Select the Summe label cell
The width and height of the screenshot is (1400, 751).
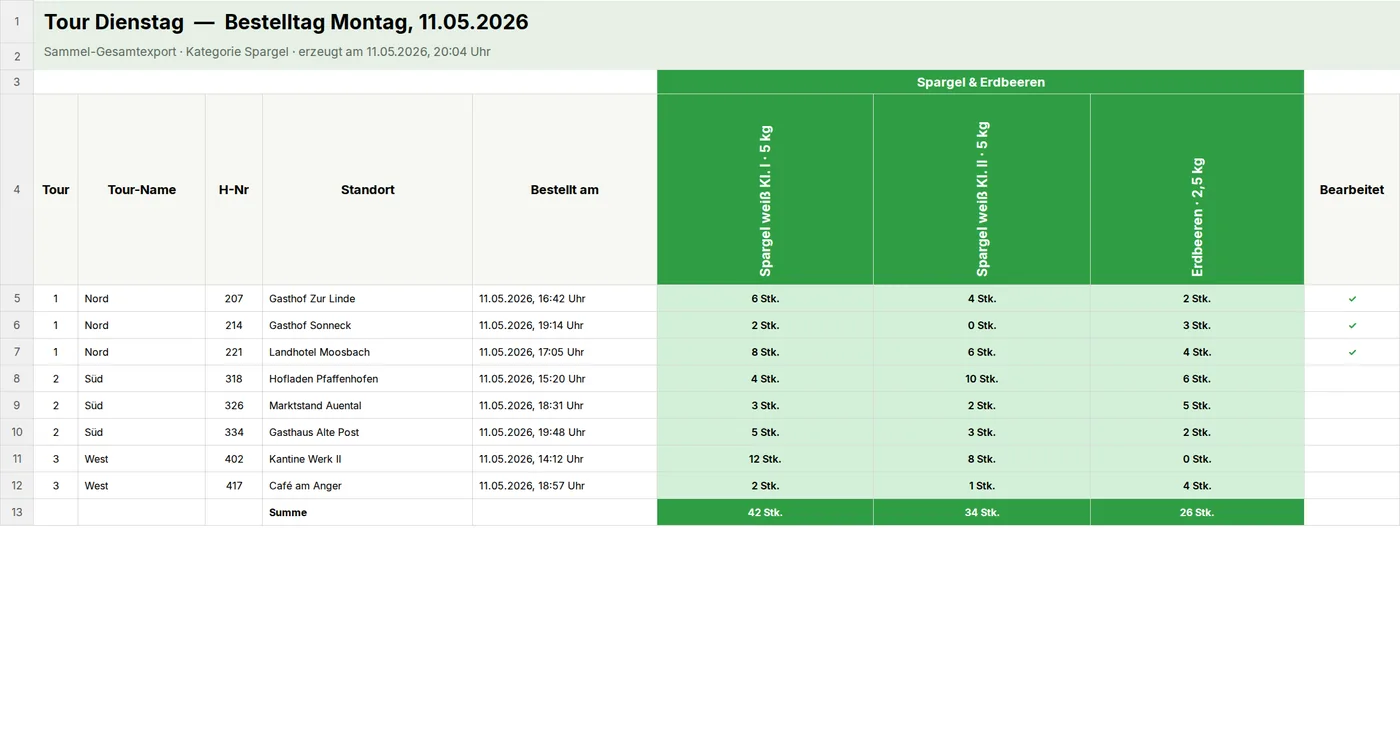[367, 512]
